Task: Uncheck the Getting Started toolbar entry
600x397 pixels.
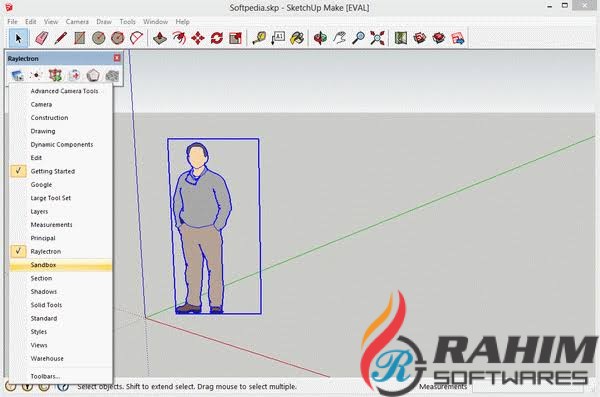Action: 60,171
